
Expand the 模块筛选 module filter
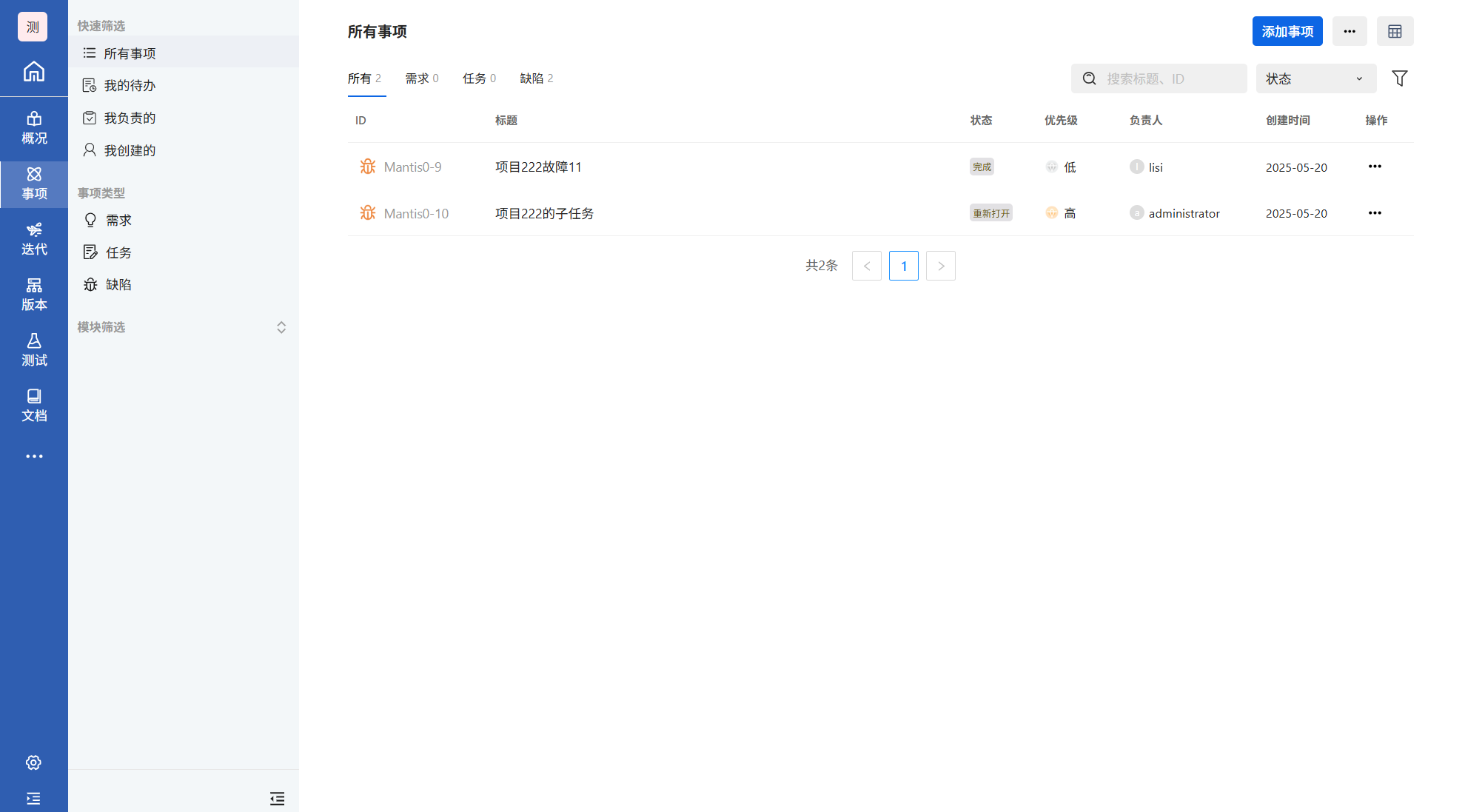point(281,327)
